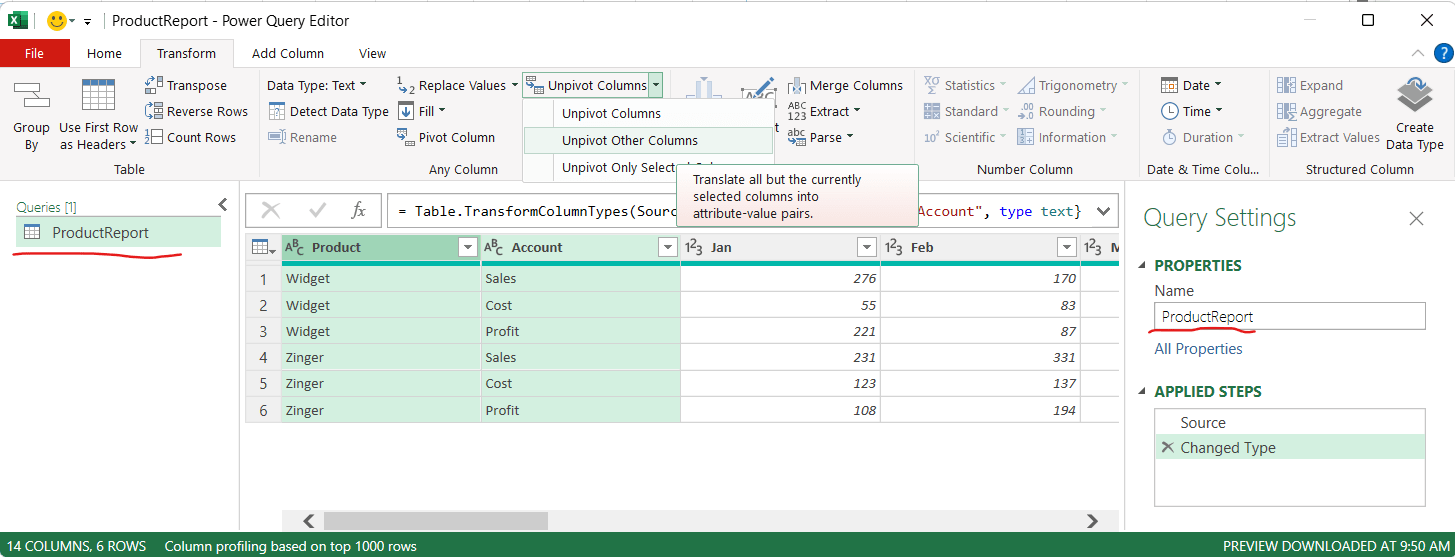Open the Date dropdown
This screenshot has height=557, width=1455.
1191,86
